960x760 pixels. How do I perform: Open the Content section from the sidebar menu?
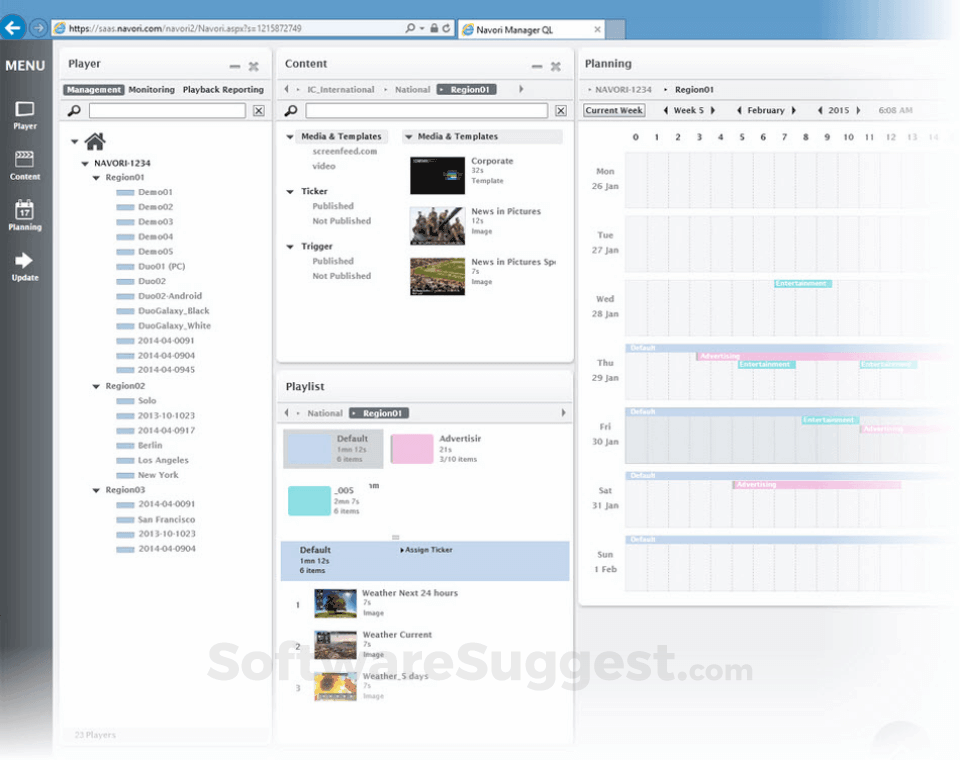(24, 163)
